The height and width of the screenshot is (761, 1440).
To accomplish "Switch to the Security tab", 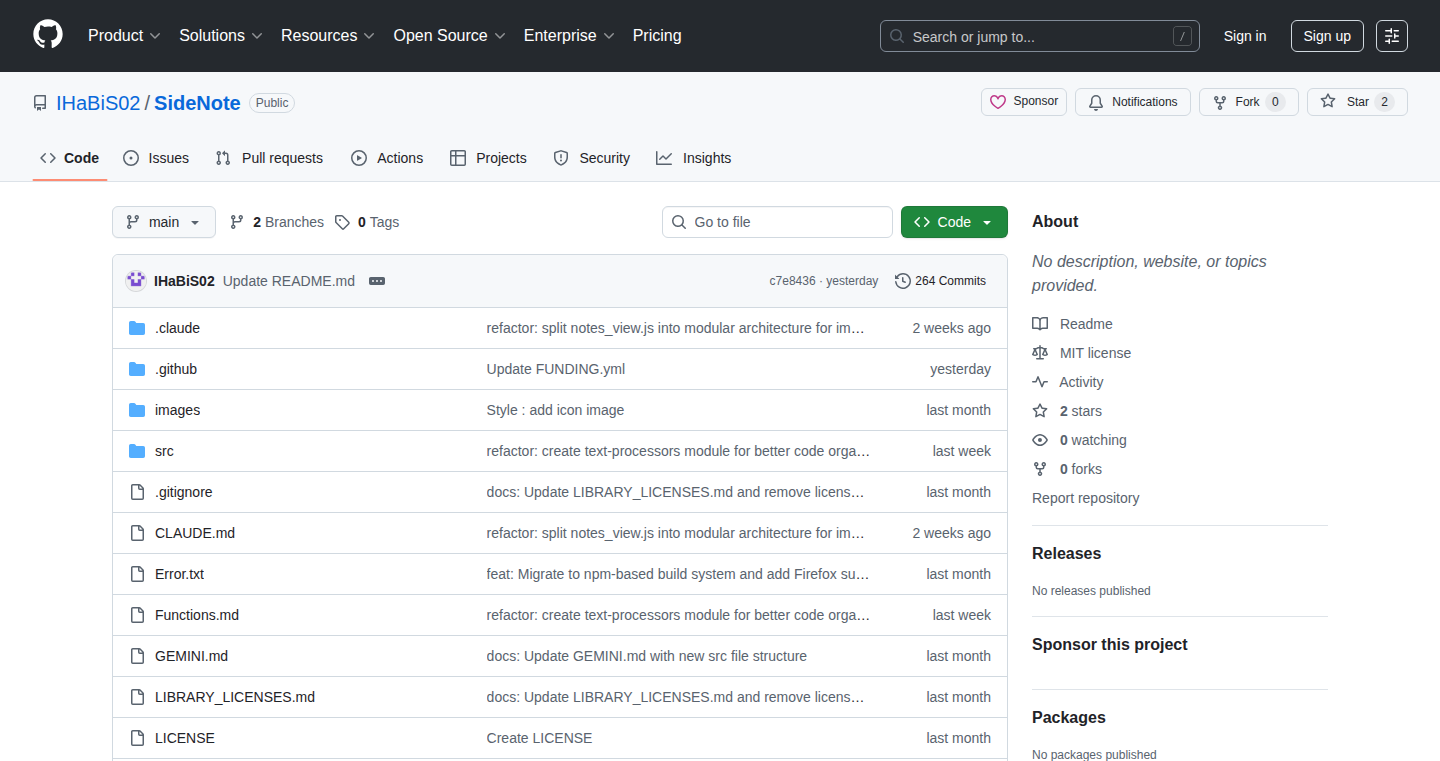I will [x=592, y=158].
